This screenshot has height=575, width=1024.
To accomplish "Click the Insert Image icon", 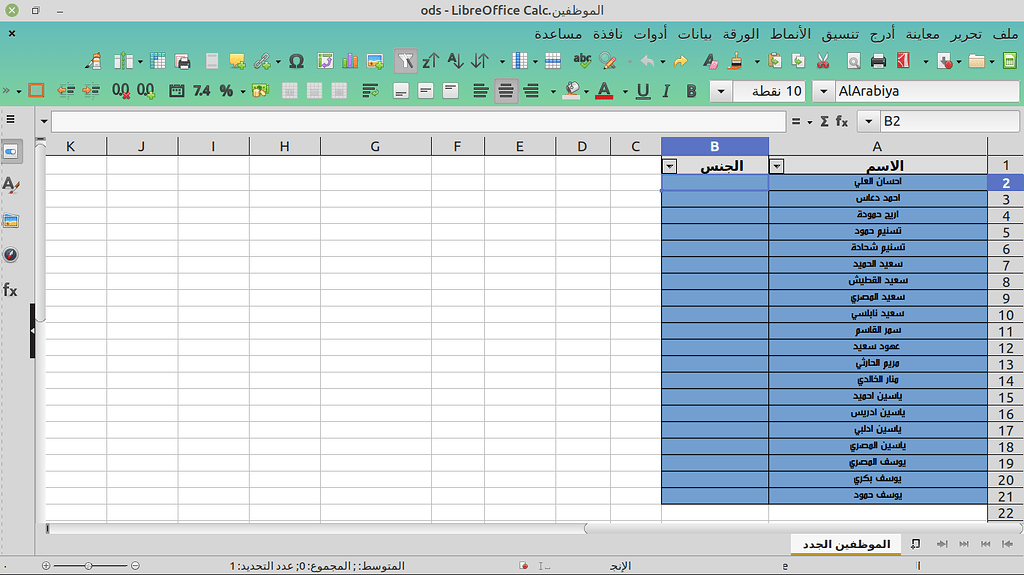I will (376, 61).
